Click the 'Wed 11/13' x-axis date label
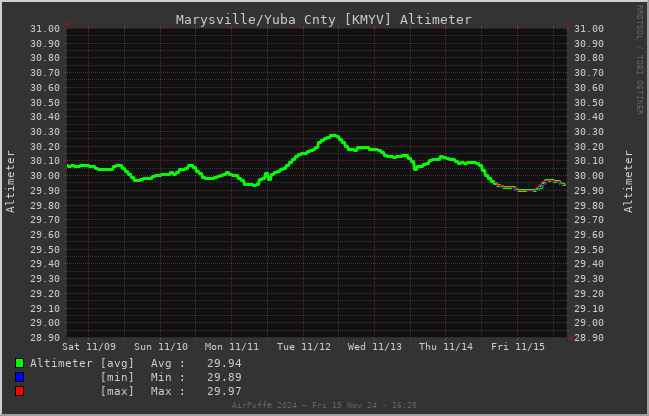This screenshot has width=649, height=416. [x=375, y=346]
